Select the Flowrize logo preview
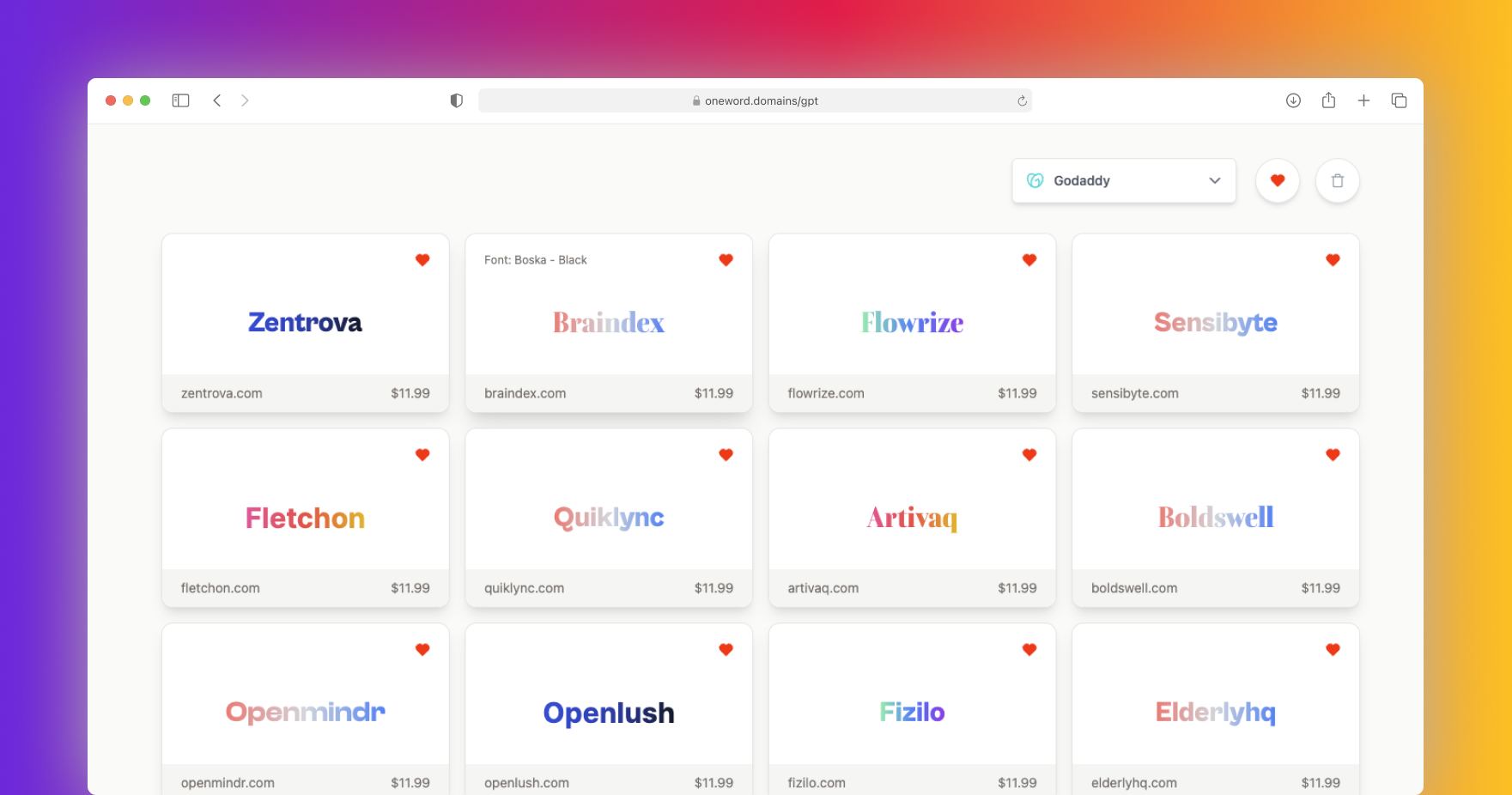 912,323
